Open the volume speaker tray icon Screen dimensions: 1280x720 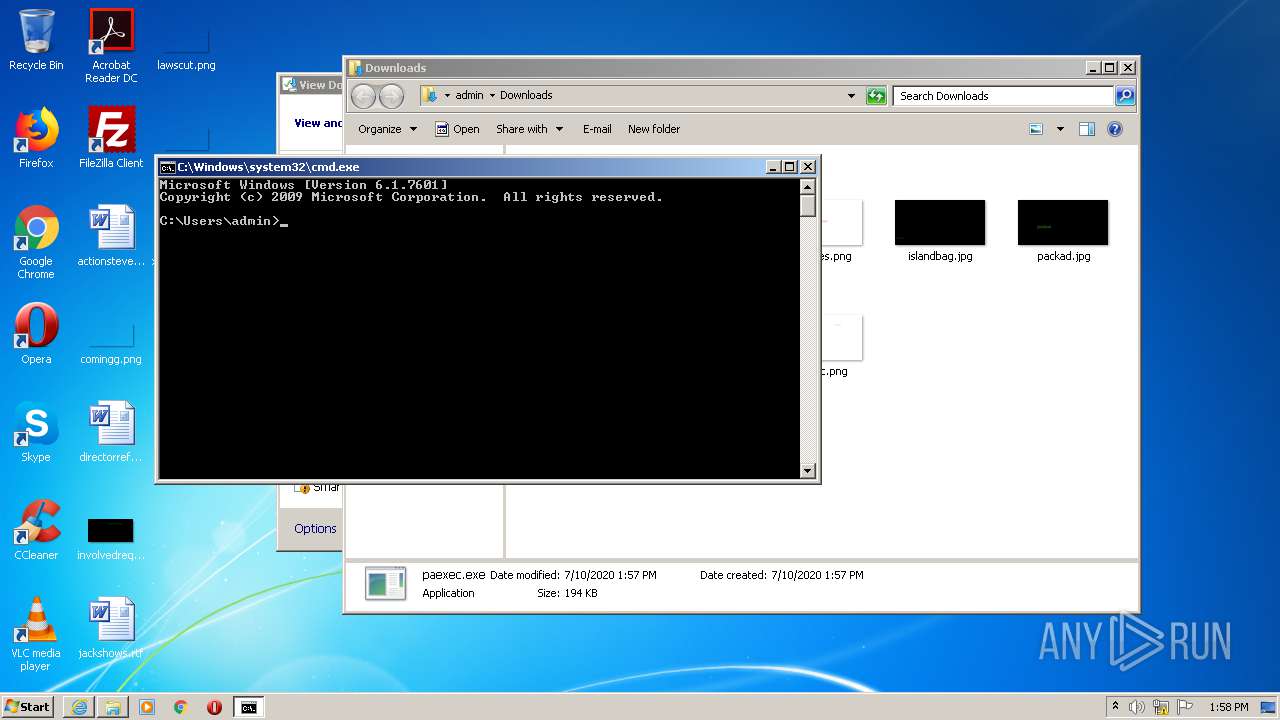click(1137, 707)
